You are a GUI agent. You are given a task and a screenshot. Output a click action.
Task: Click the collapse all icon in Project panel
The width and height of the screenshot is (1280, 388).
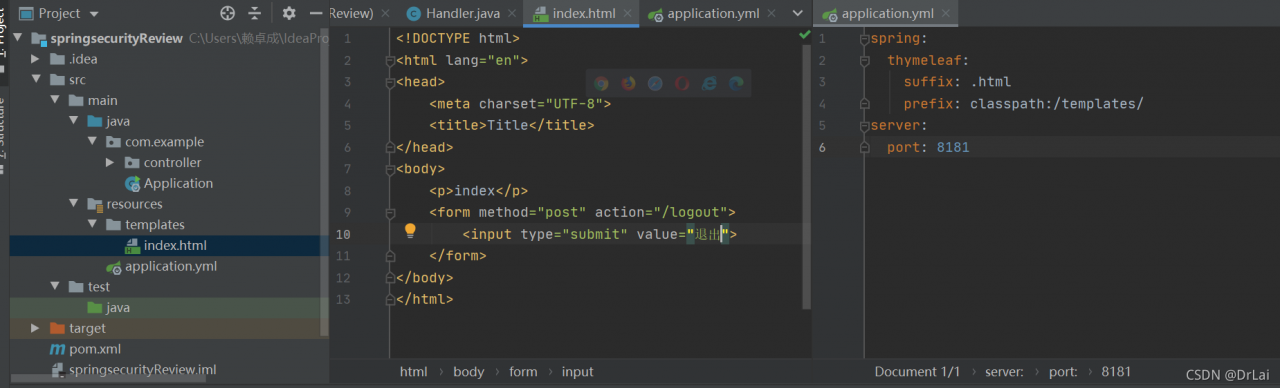[255, 13]
